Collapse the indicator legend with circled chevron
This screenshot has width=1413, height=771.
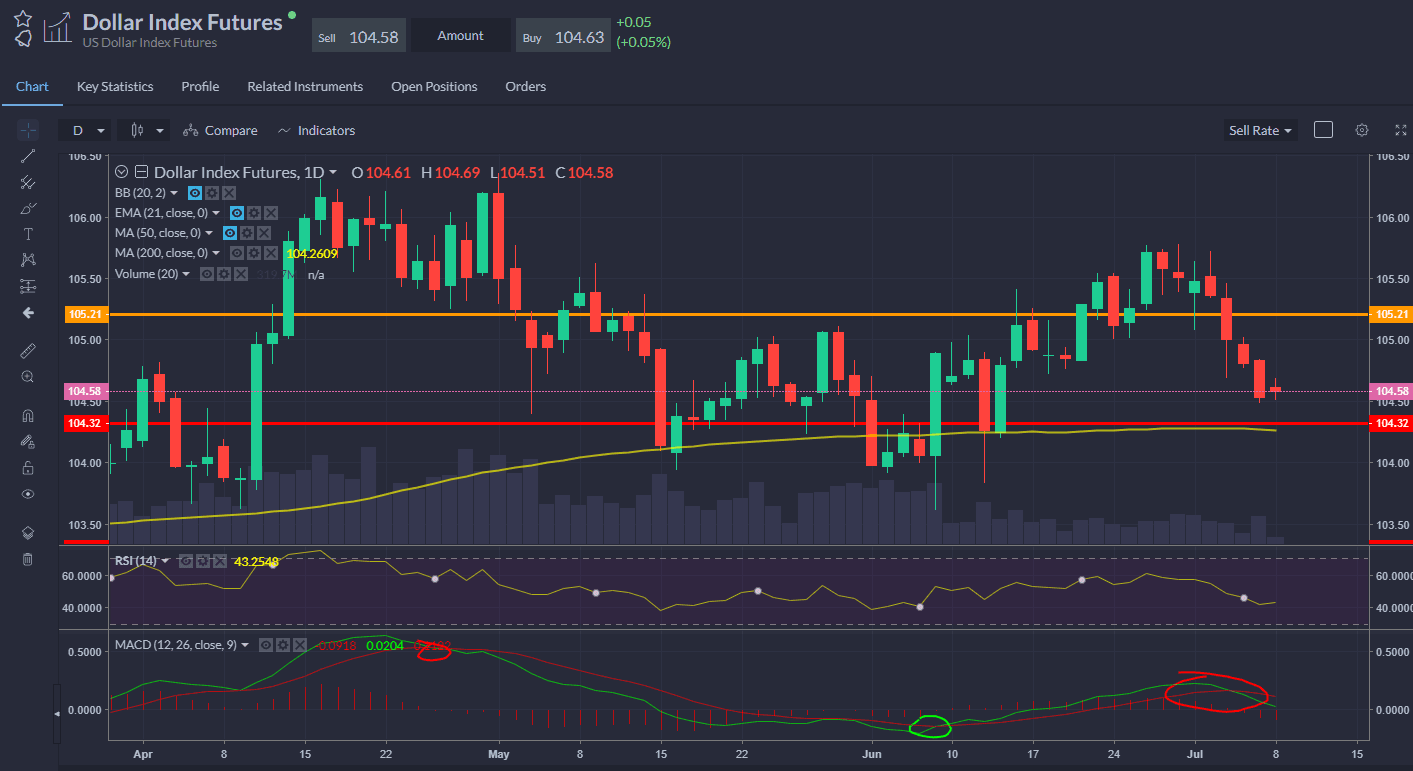(x=122, y=171)
